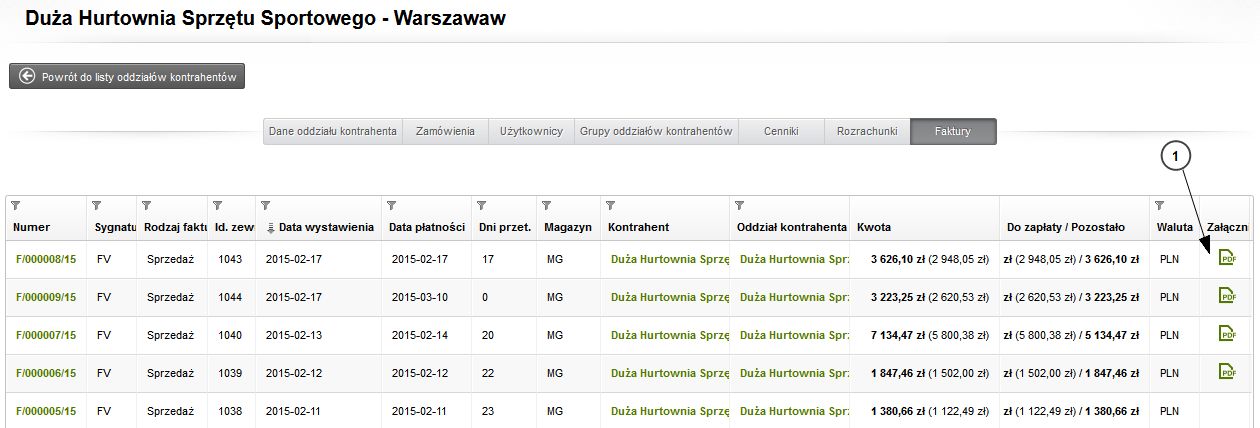Open the filter above Data wystawienia column
Image resolution: width=1260 pixels, height=428 pixels.
pos(265,206)
